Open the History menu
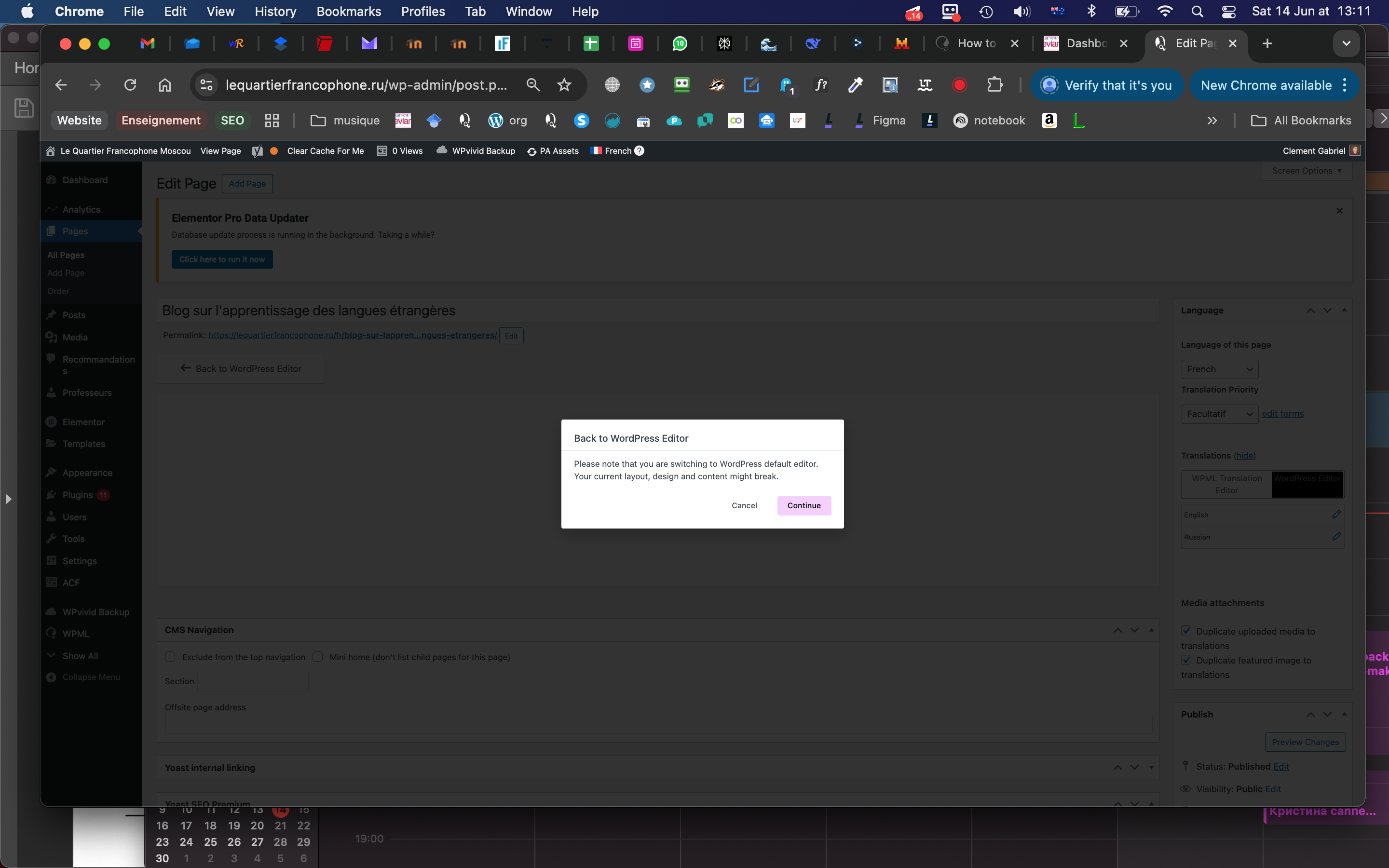The image size is (1389, 868). [x=275, y=12]
